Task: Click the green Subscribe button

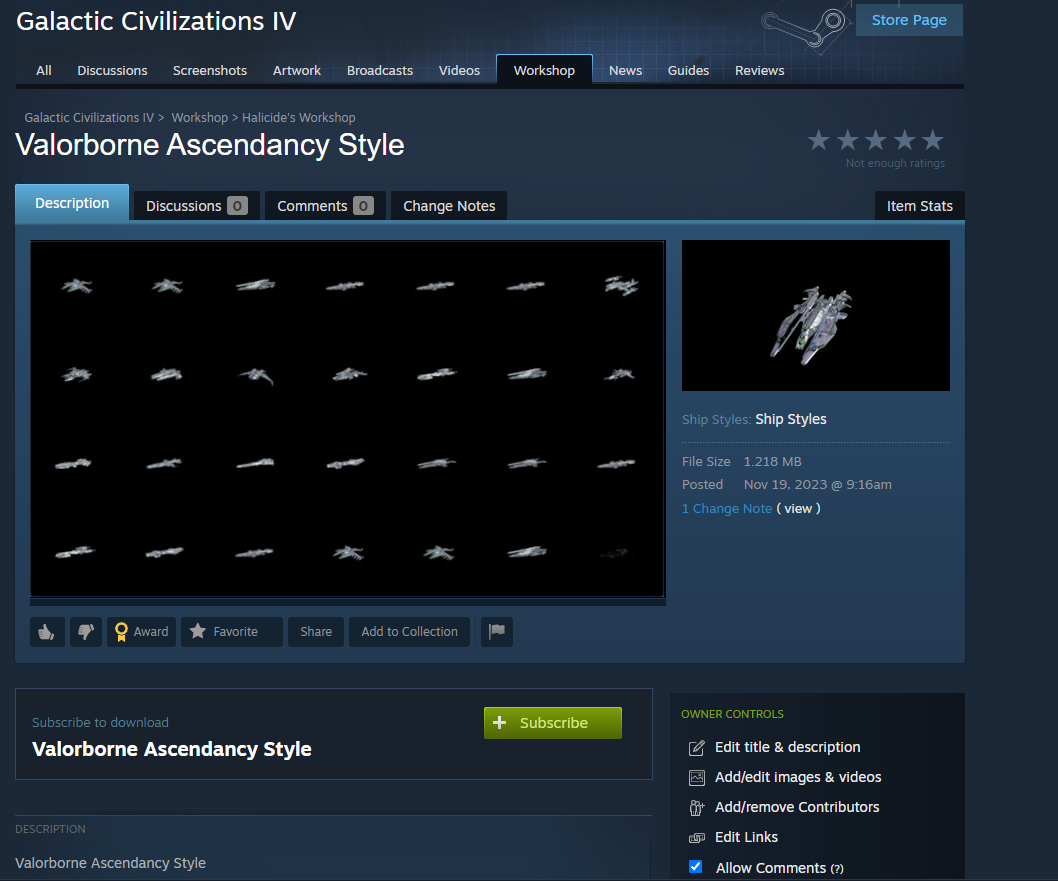Action: (553, 722)
